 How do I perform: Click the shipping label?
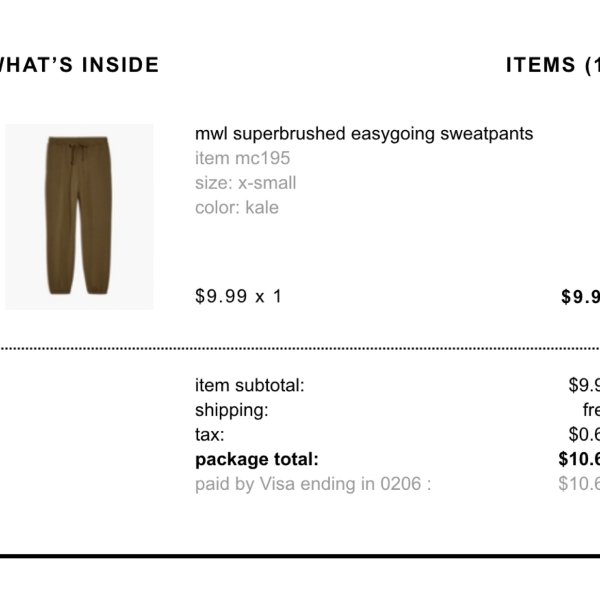[232, 410]
